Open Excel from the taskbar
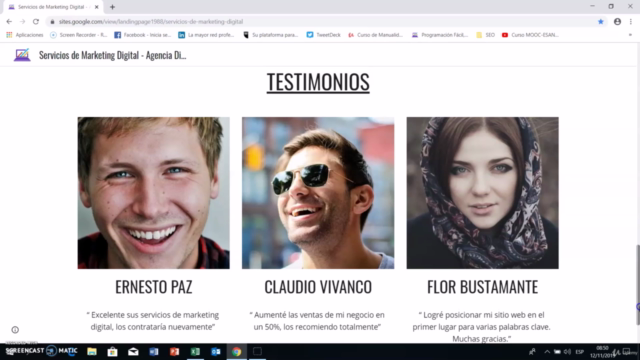 tap(195, 351)
